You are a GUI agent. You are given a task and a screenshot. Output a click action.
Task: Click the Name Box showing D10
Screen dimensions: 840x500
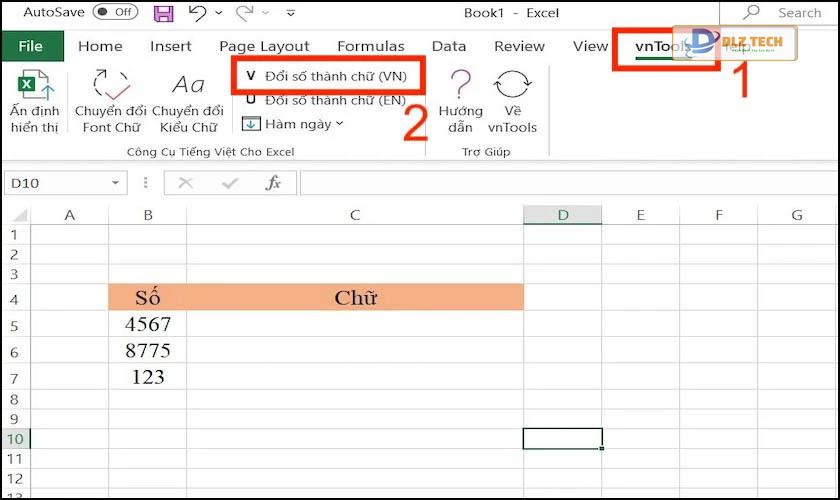(57, 183)
